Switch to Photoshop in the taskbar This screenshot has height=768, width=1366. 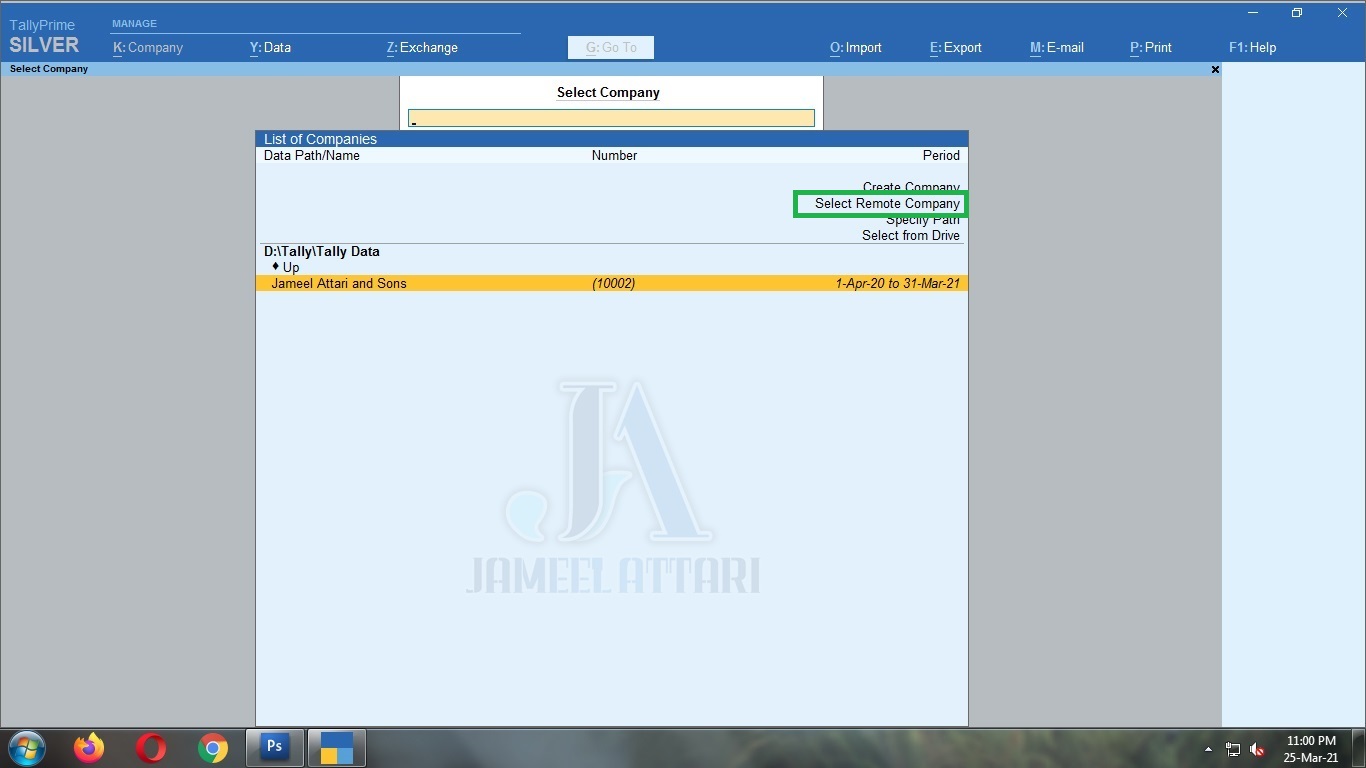click(274, 747)
